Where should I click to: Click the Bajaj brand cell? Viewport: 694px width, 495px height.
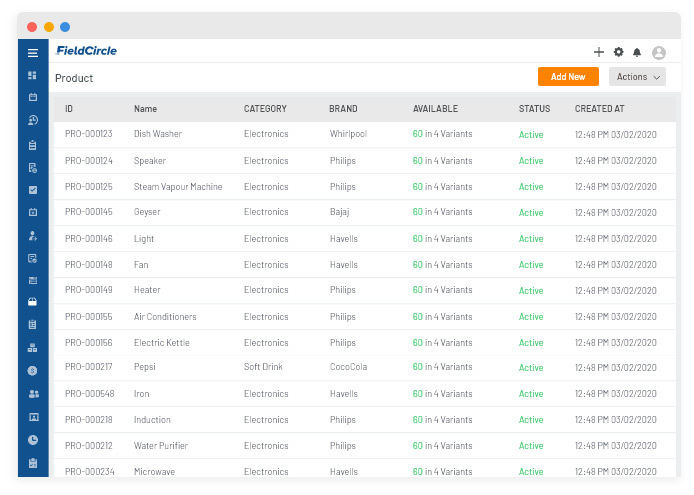tap(339, 212)
